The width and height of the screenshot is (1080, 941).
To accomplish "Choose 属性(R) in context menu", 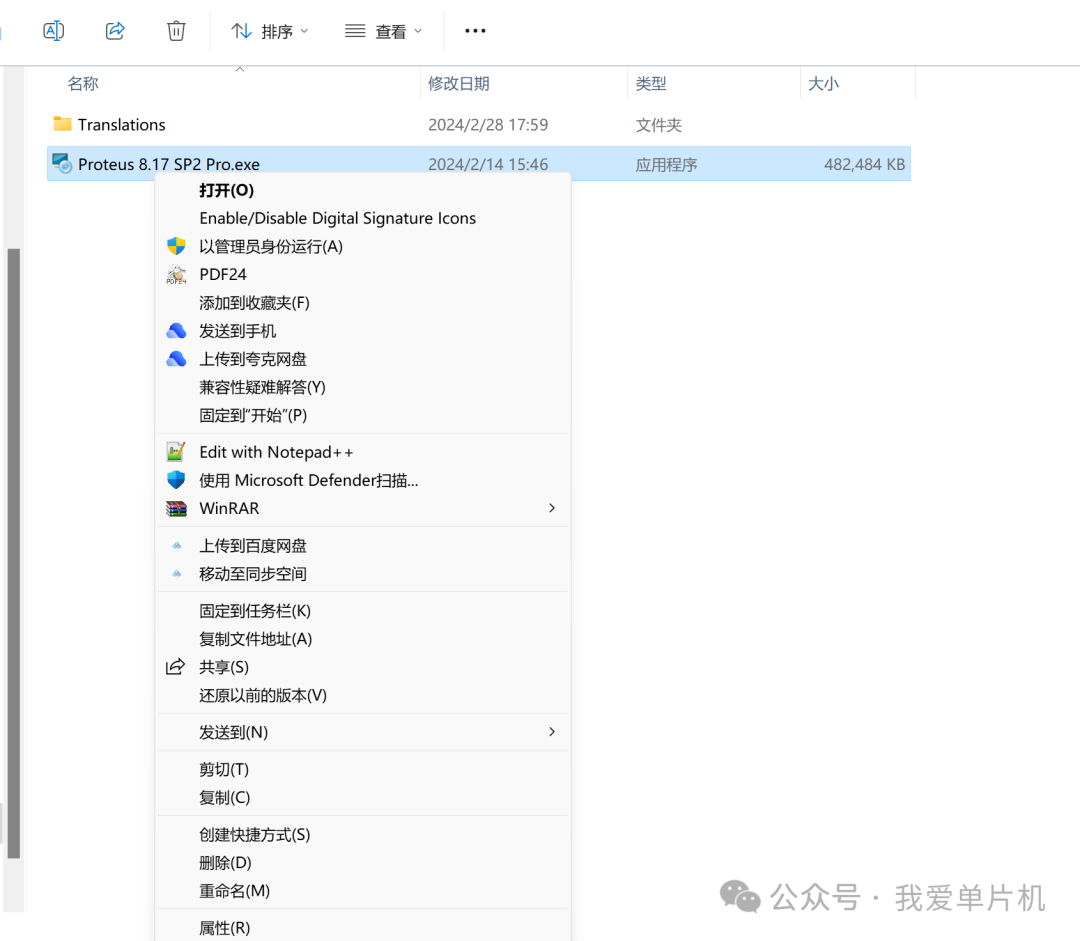I will point(225,928).
